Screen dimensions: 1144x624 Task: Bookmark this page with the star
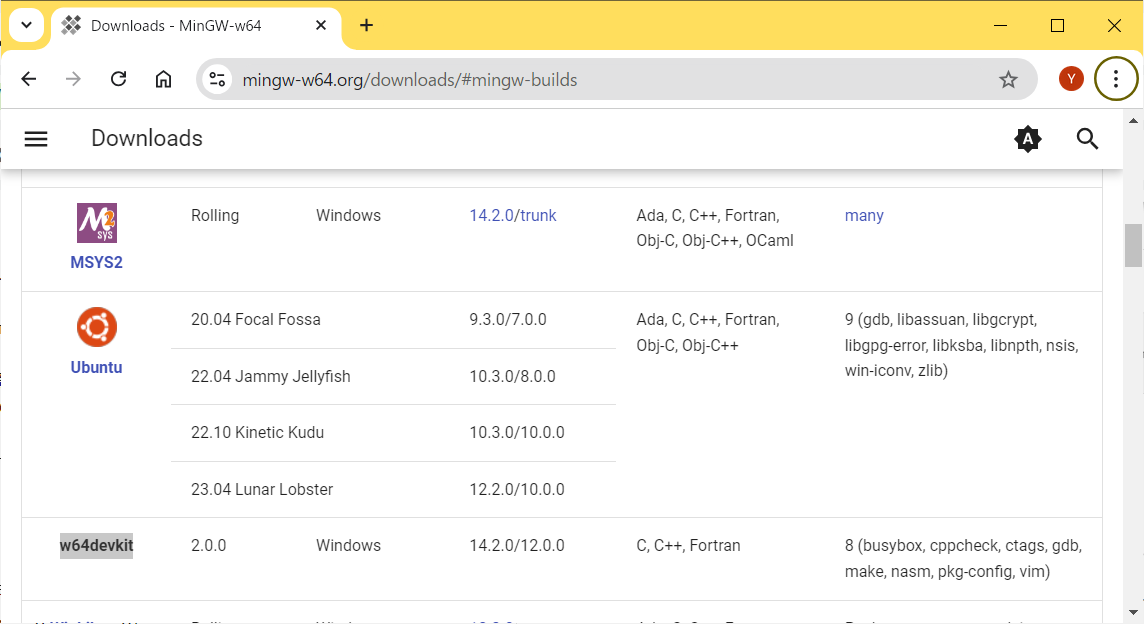pos(1008,80)
